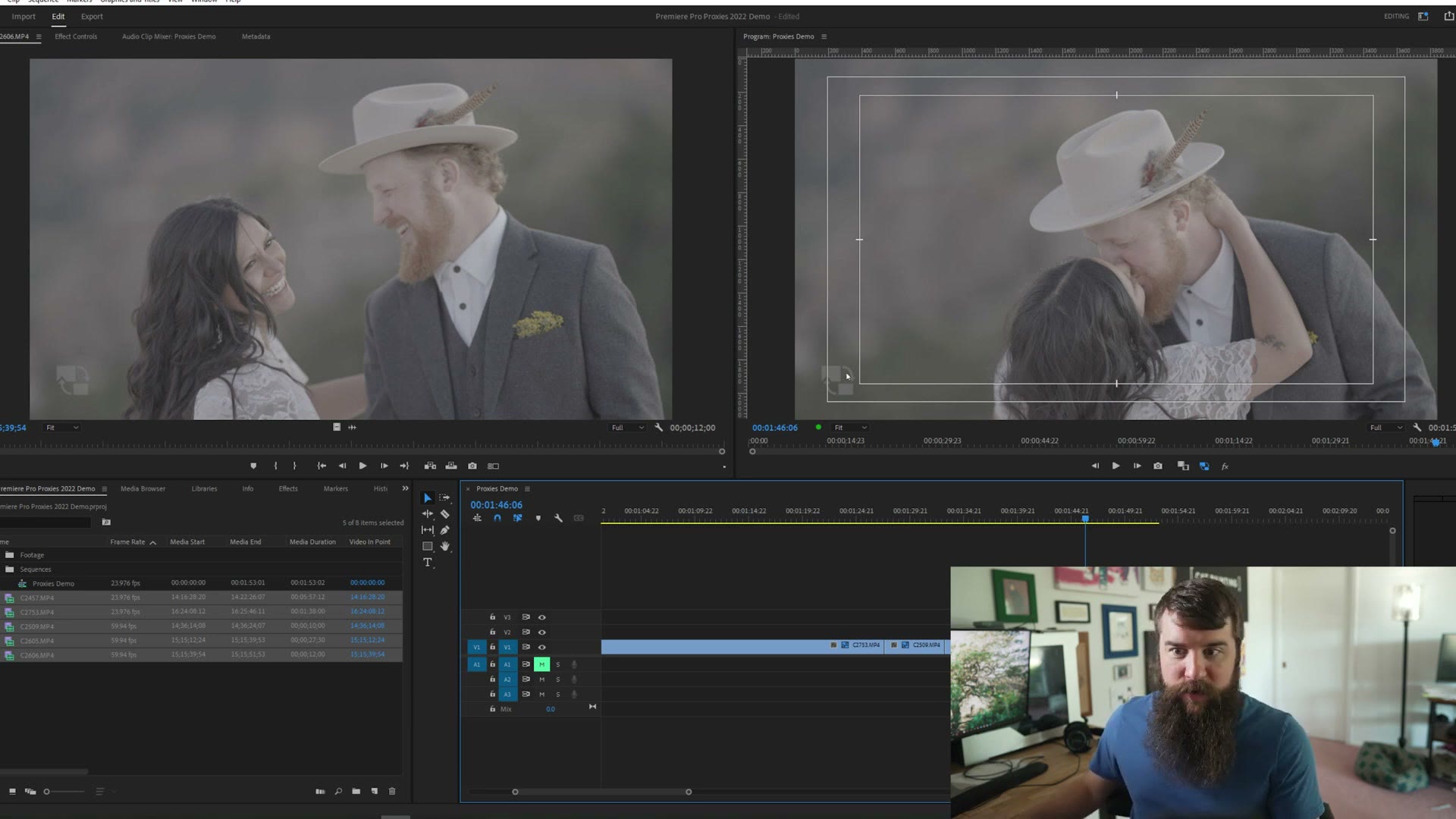Open Project panel hamburger menu

tap(104, 489)
